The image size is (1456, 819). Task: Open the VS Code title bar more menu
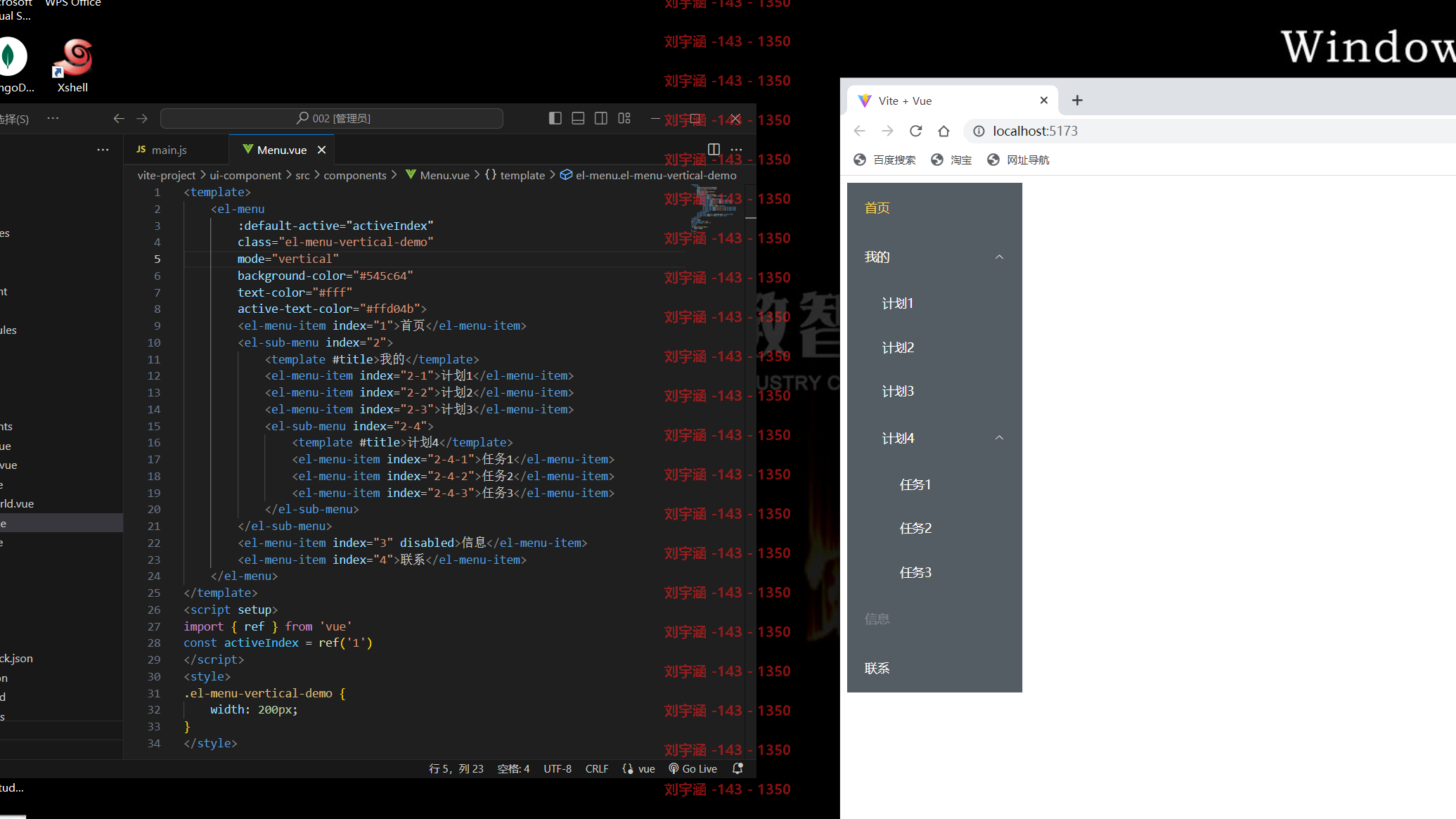coord(53,118)
